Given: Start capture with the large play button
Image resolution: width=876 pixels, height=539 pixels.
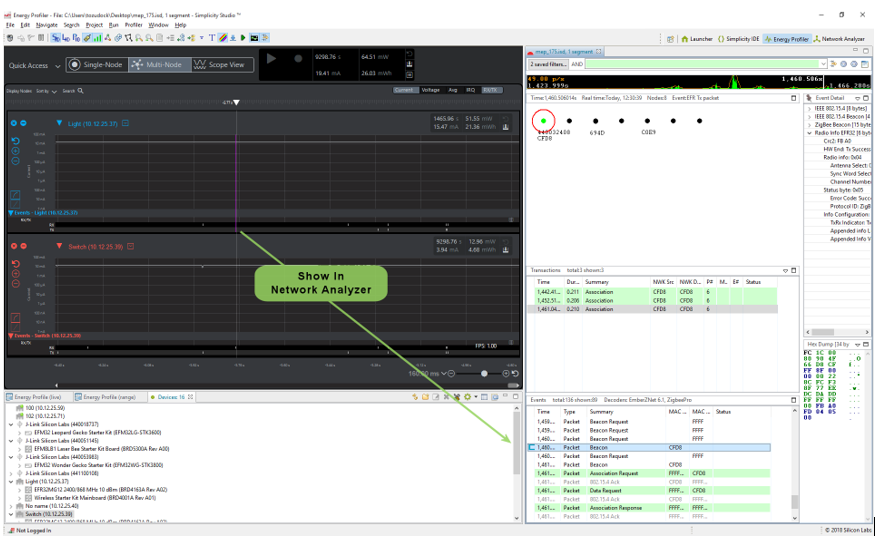Looking at the screenshot, I should point(272,59).
